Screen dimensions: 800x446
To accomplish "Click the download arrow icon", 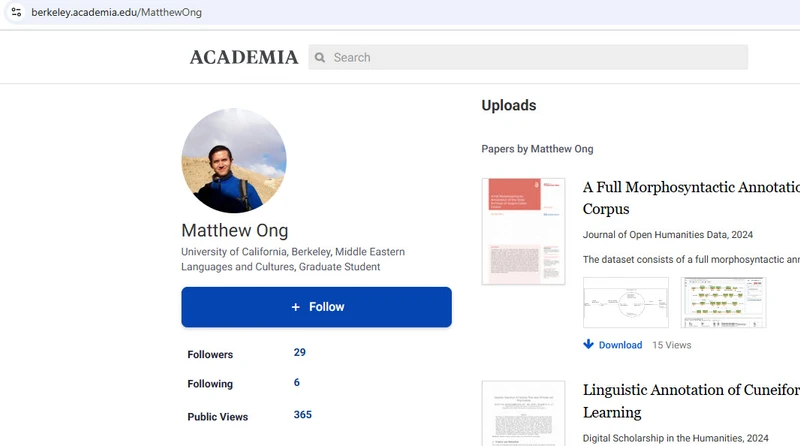I will click(589, 345).
